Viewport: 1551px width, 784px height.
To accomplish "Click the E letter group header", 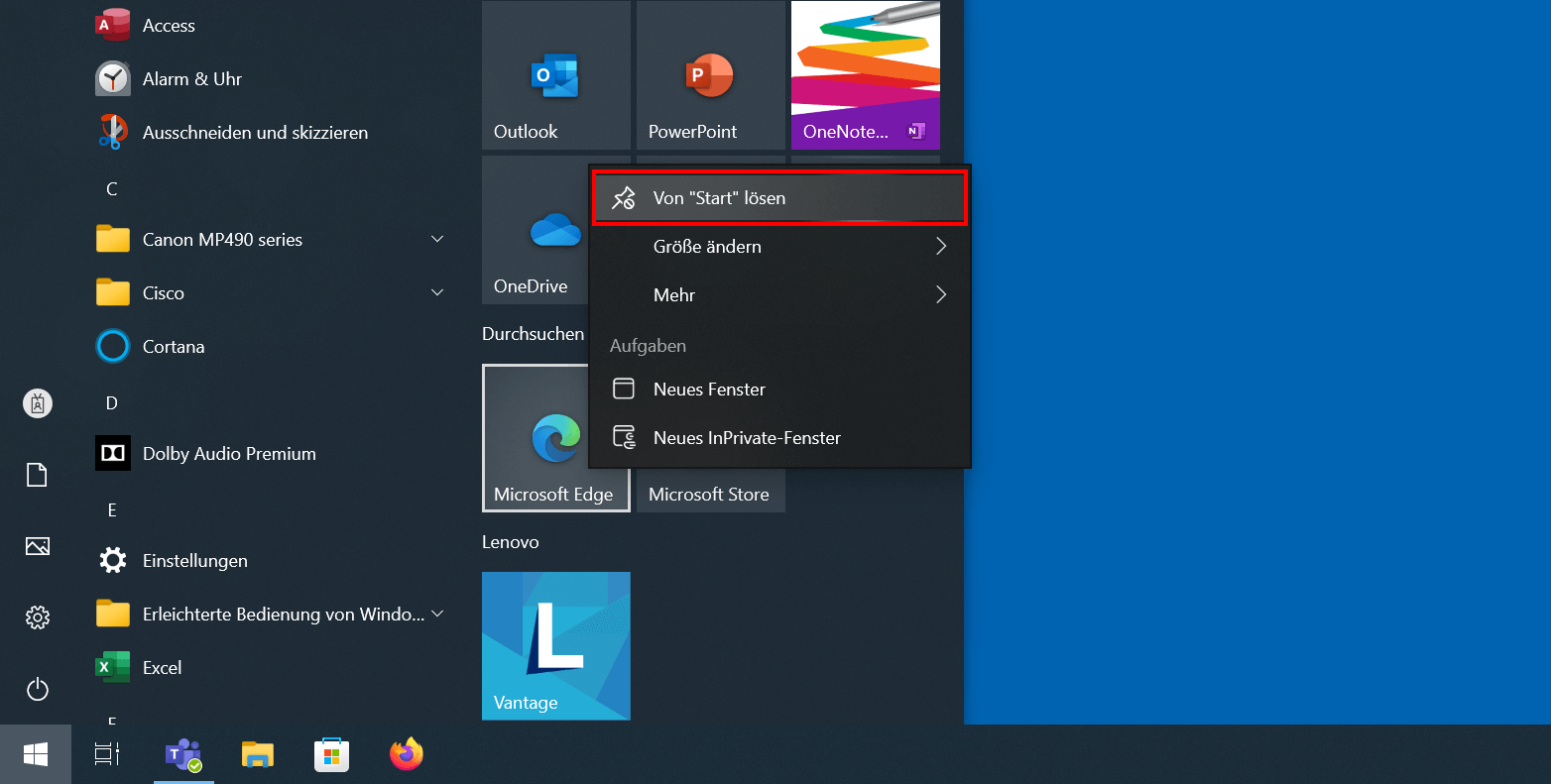I will (112, 510).
